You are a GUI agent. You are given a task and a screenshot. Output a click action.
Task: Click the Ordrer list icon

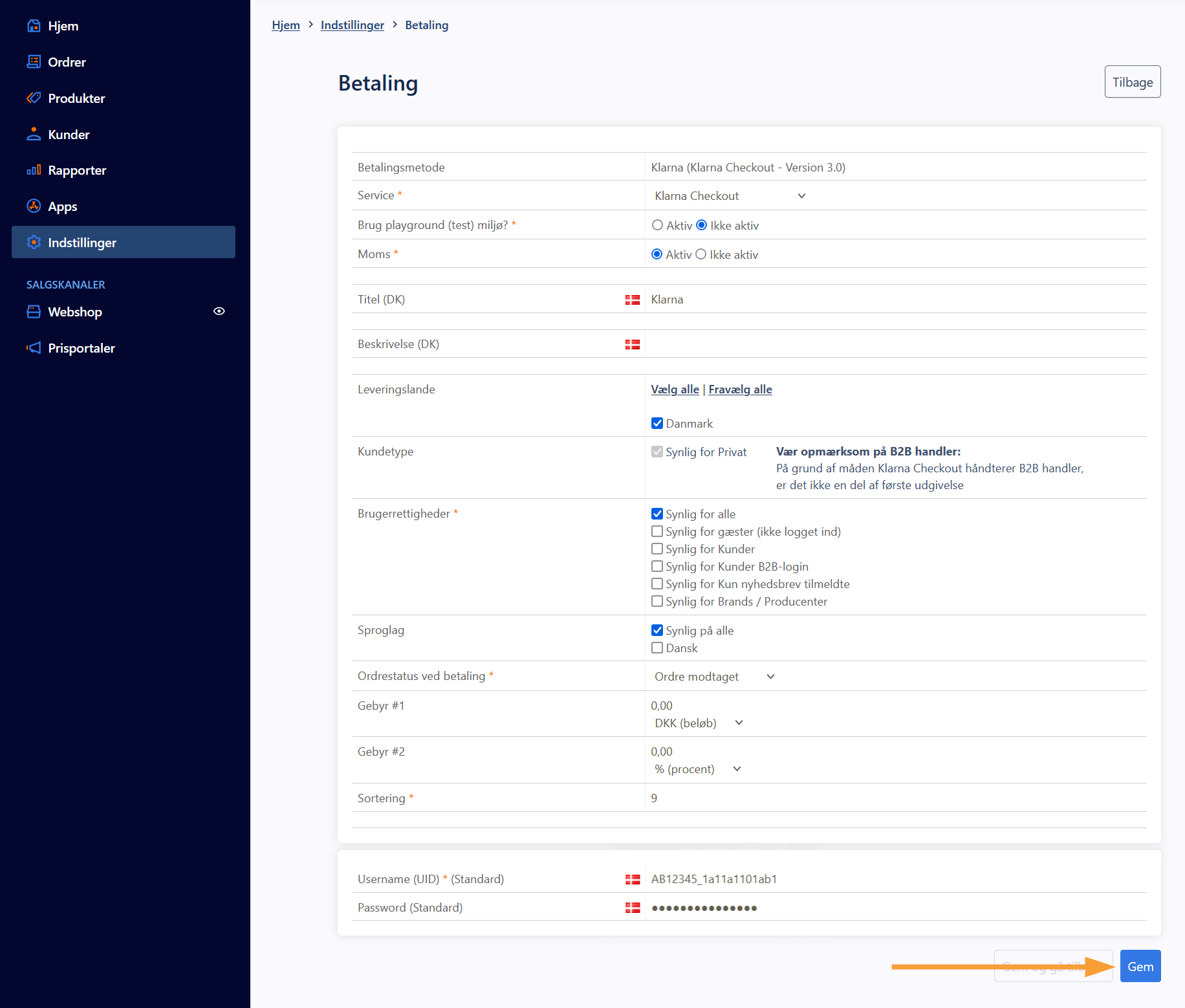pos(34,61)
